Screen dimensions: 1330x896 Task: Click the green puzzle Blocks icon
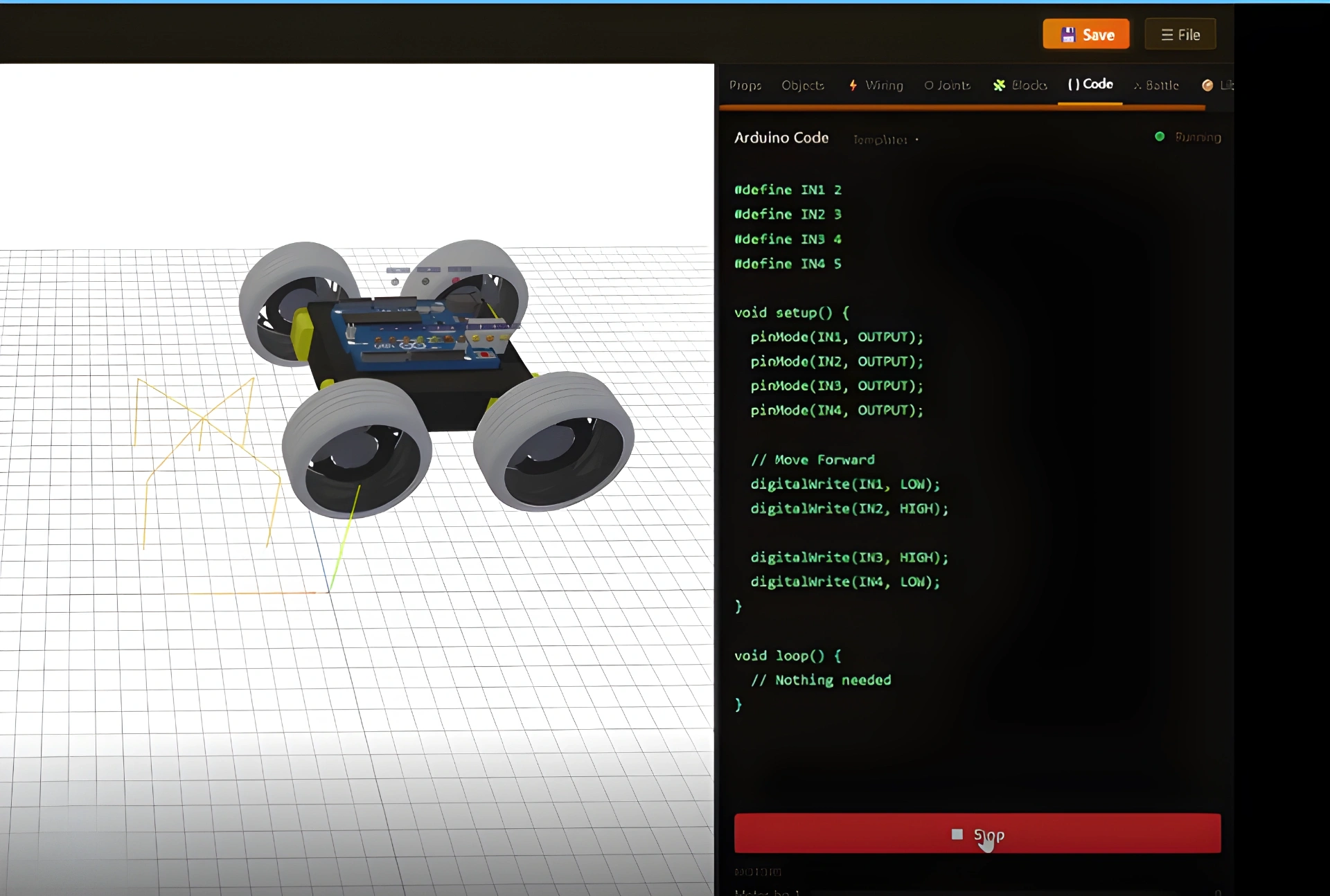click(x=999, y=85)
